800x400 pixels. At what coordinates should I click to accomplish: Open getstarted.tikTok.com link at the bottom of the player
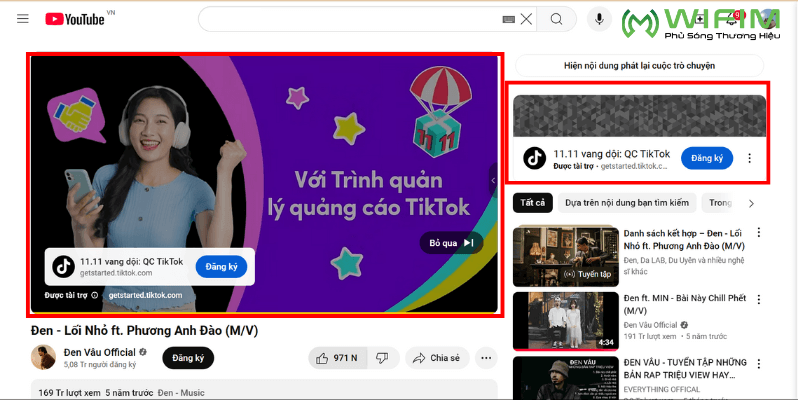(145, 295)
